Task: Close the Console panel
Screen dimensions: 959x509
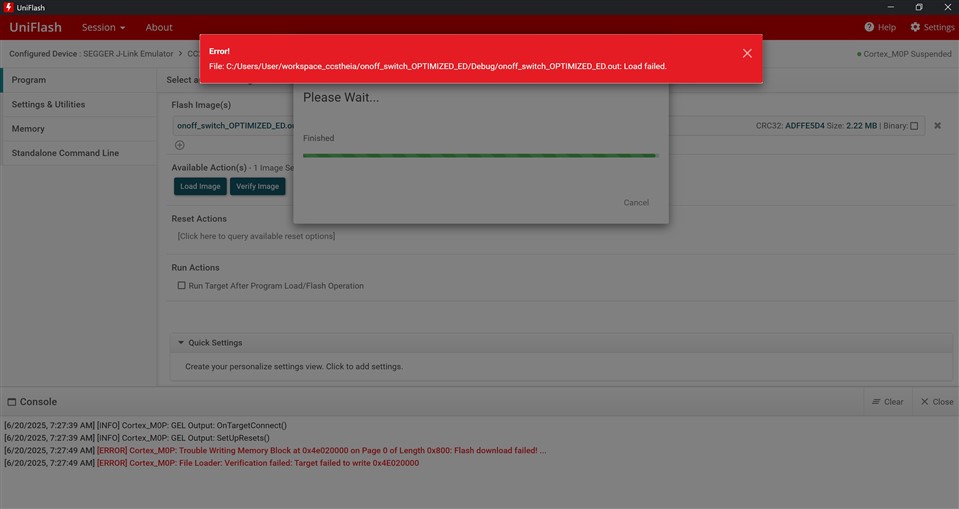Action: click(x=937, y=402)
